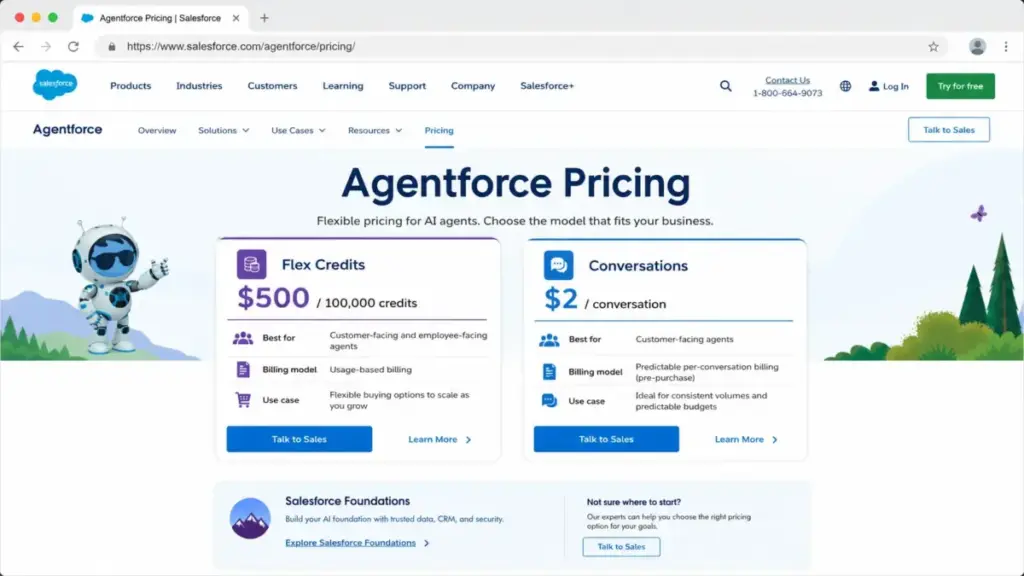1024x576 pixels.
Task: Click Learn More in Conversations card
Action: [746, 440]
